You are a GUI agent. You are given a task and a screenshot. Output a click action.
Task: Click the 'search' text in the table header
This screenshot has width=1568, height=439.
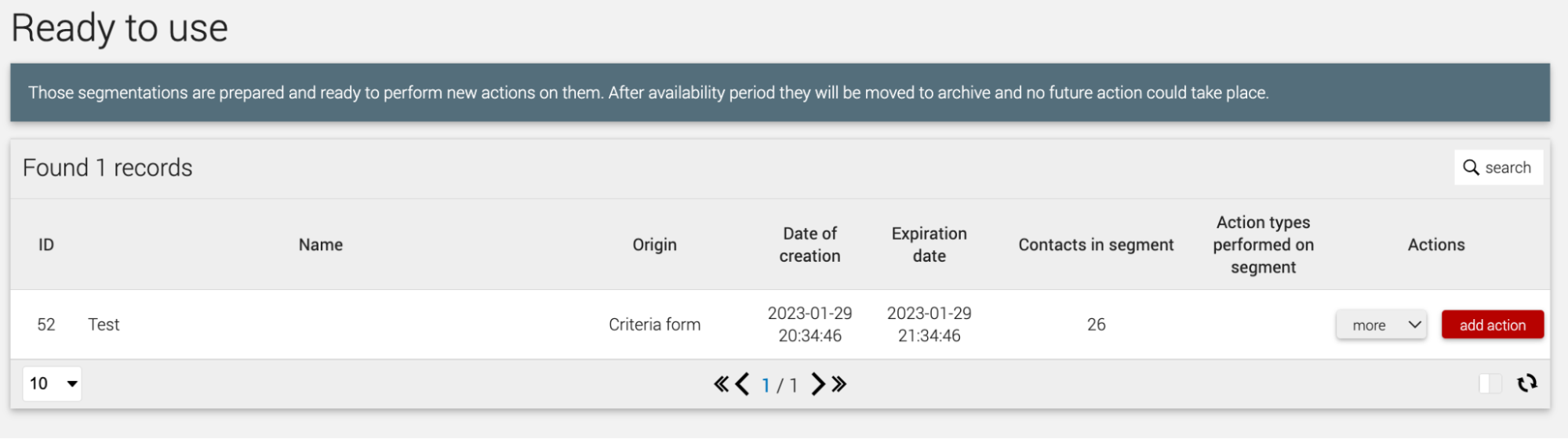tap(1508, 168)
